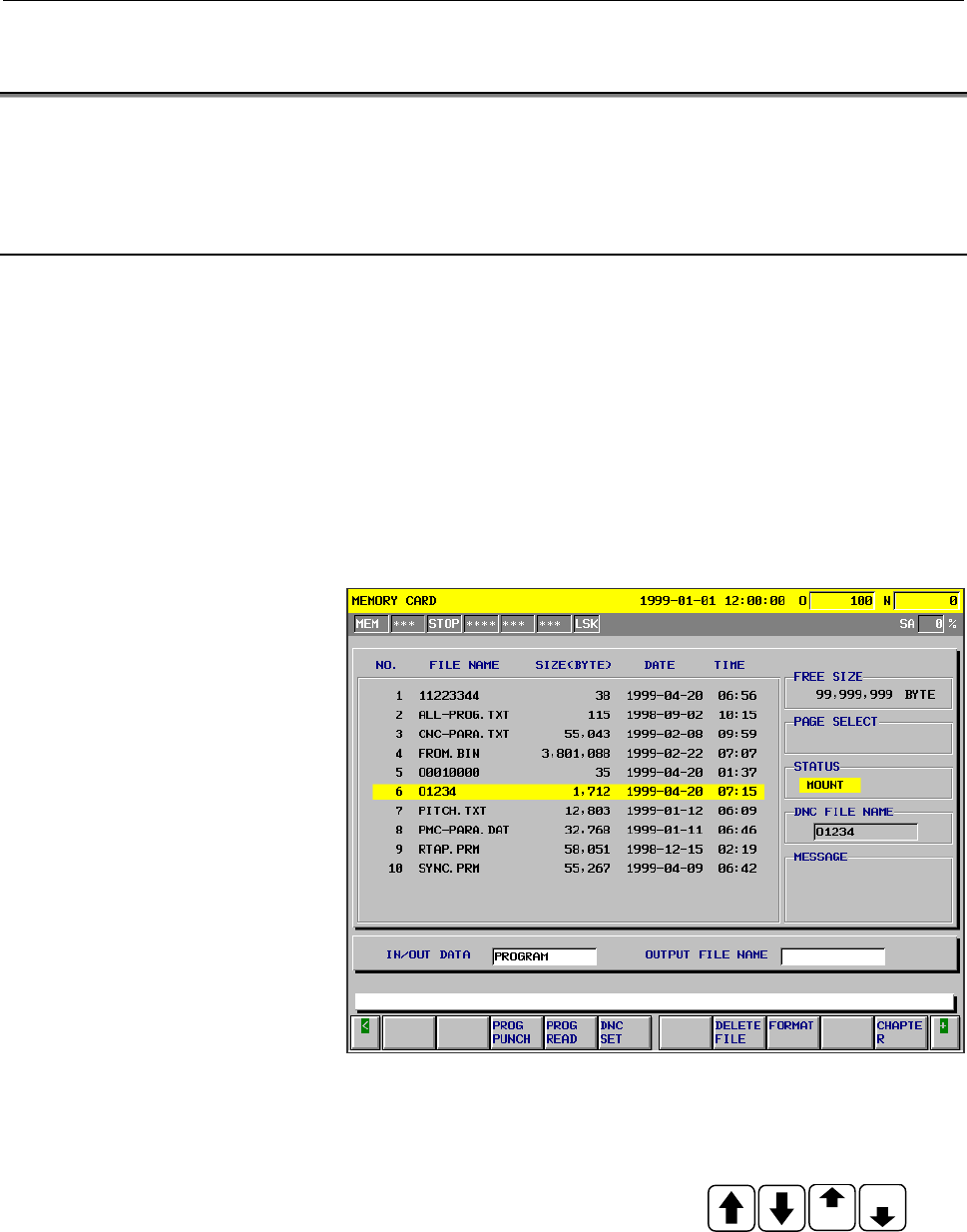Click the page up arrow key
Image resolution: width=967 pixels, height=1232 pixels.
click(832, 1207)
